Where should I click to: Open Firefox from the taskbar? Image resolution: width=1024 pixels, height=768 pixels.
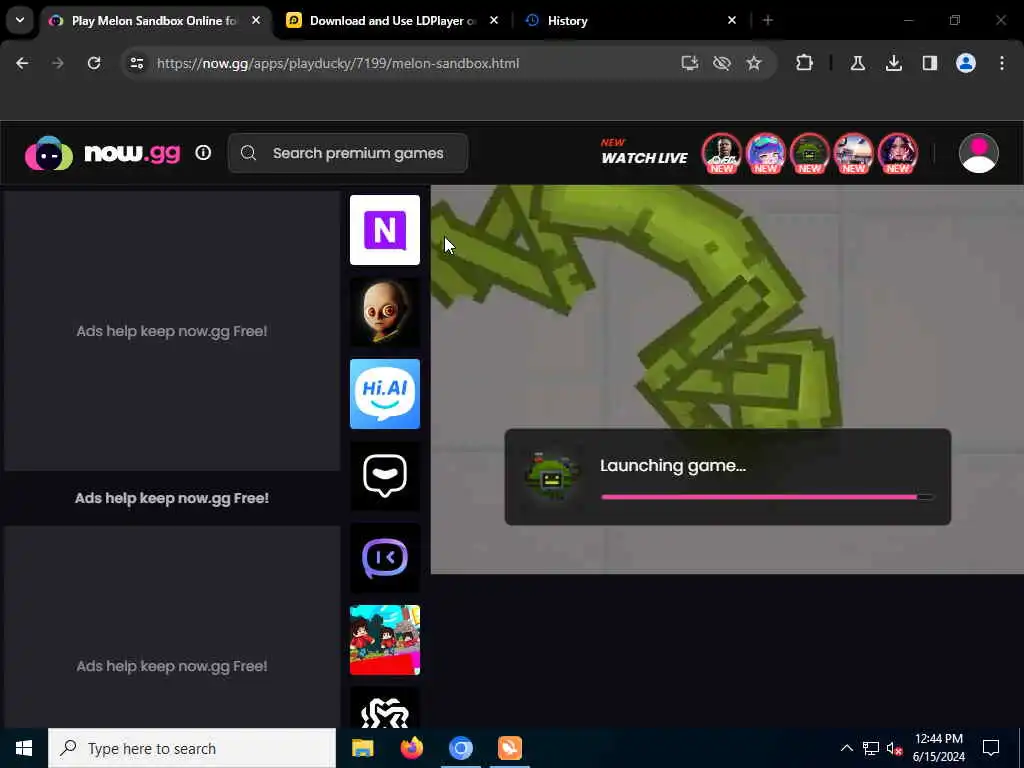tap(411, 748)
